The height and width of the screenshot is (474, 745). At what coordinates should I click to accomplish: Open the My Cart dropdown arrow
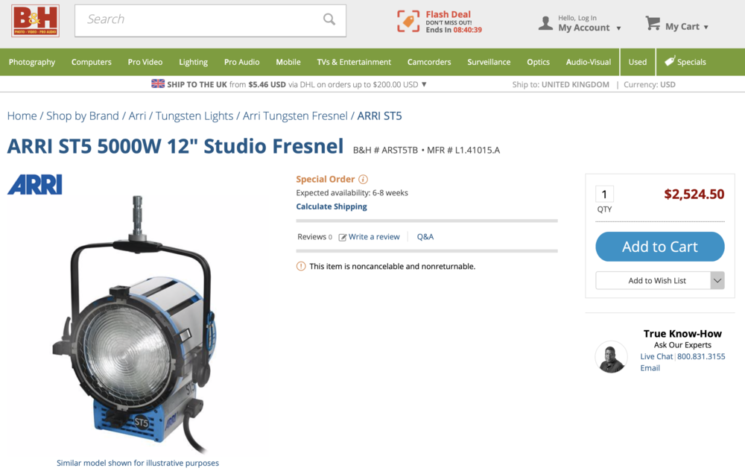pos(706,27)
